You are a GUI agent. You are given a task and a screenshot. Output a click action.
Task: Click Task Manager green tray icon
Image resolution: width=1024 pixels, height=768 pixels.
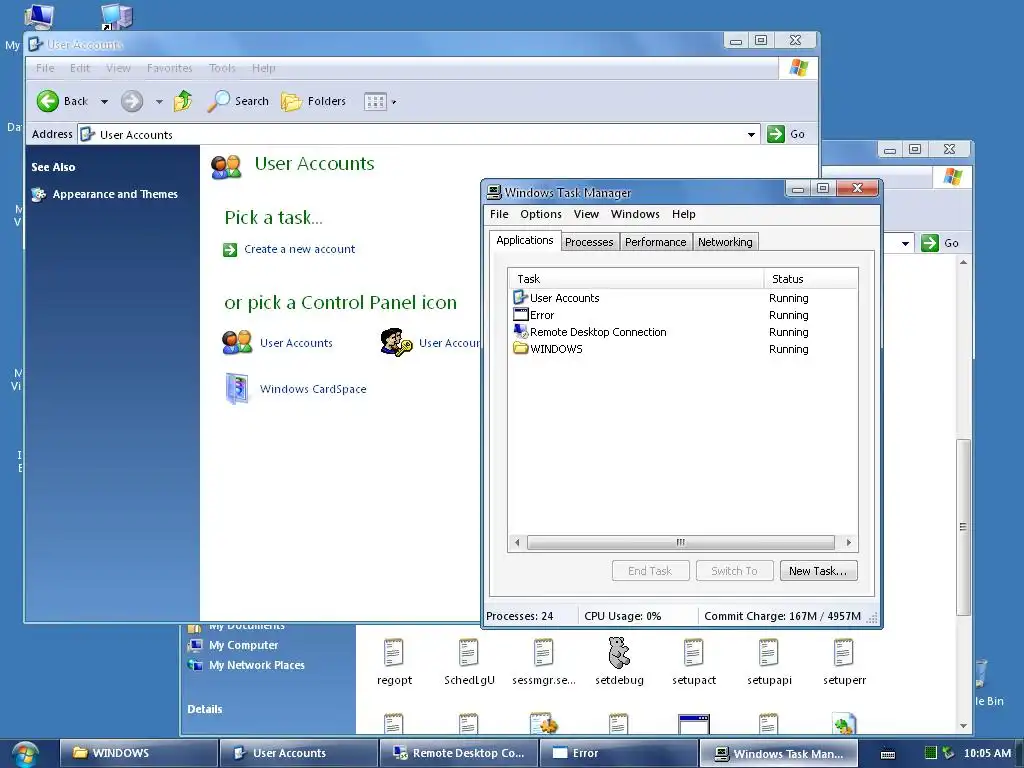(931, 753)
